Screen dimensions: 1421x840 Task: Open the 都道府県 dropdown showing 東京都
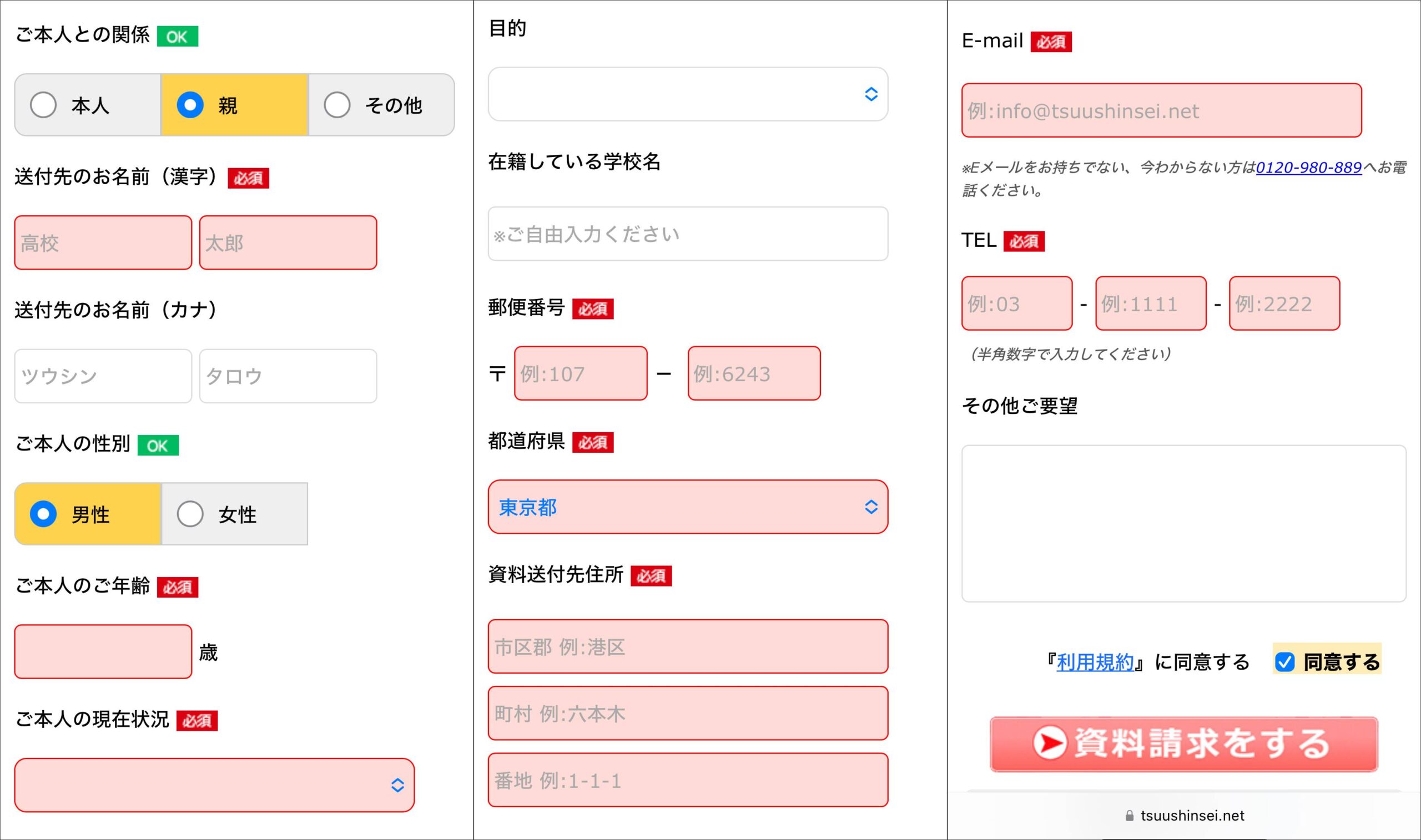(687, 507)
